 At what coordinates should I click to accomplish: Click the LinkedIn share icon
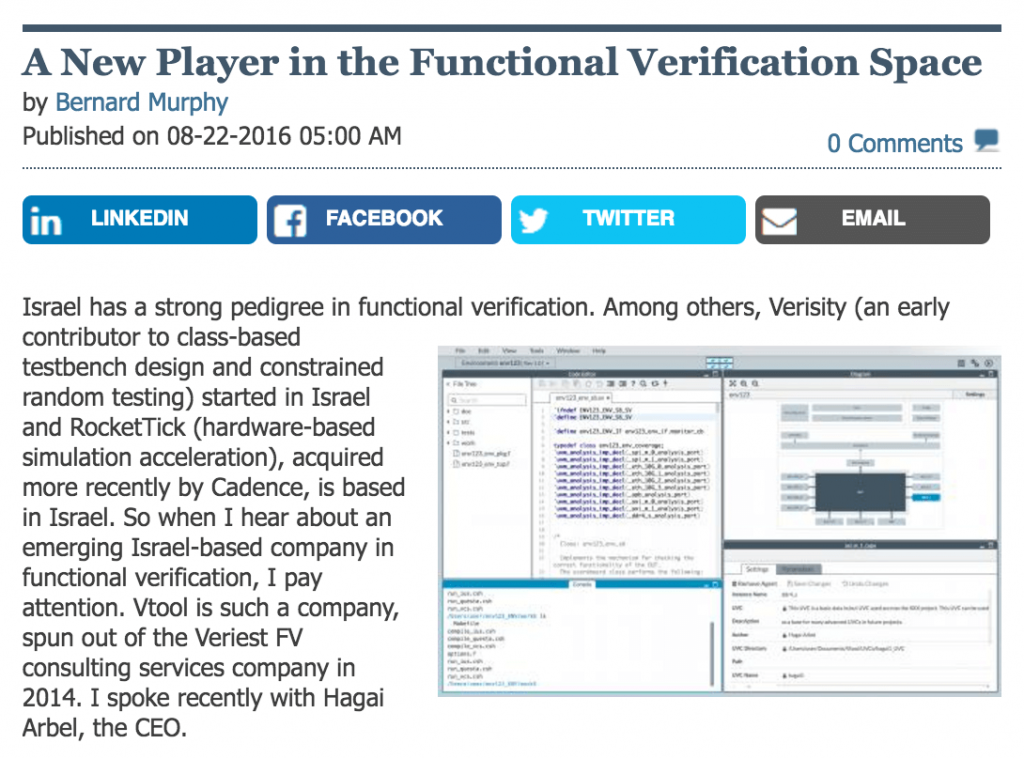point(48,219)
